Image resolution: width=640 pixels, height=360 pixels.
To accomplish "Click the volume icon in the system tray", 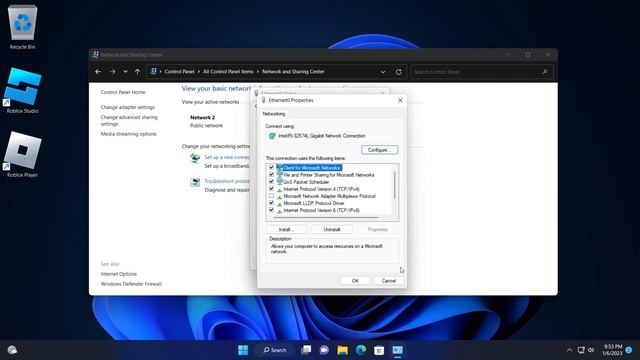I will tap(591, 350).
